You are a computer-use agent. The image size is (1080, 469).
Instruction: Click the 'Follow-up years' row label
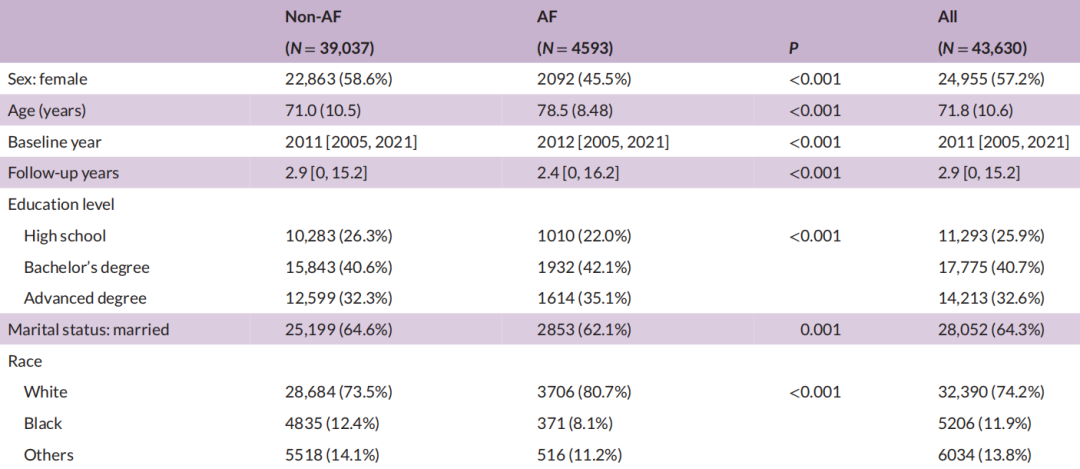point(63,173)
